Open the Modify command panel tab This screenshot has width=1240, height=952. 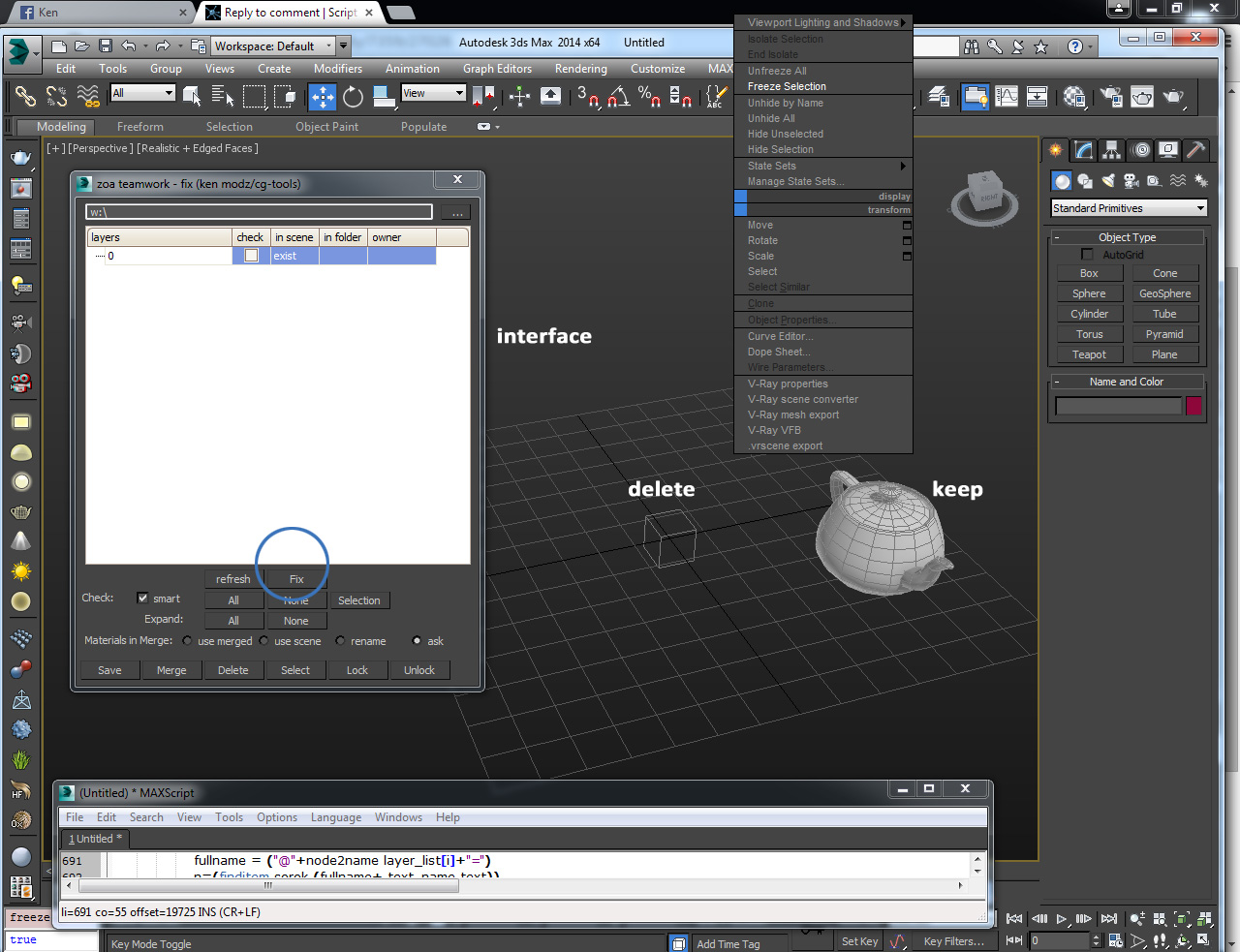pyautogui.click(x=1084, y=150)
